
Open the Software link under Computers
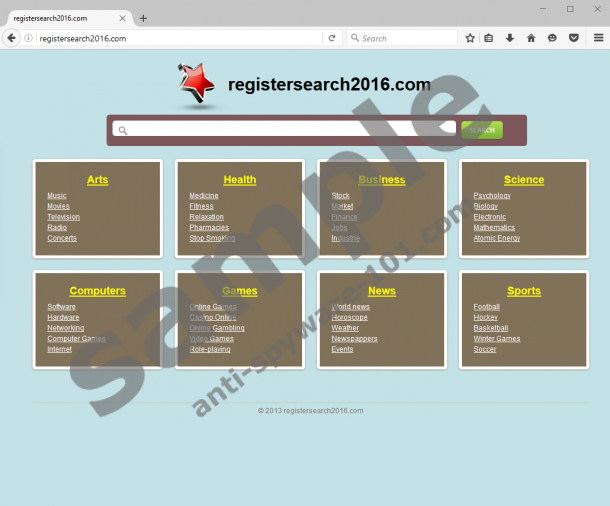[61, 307]
